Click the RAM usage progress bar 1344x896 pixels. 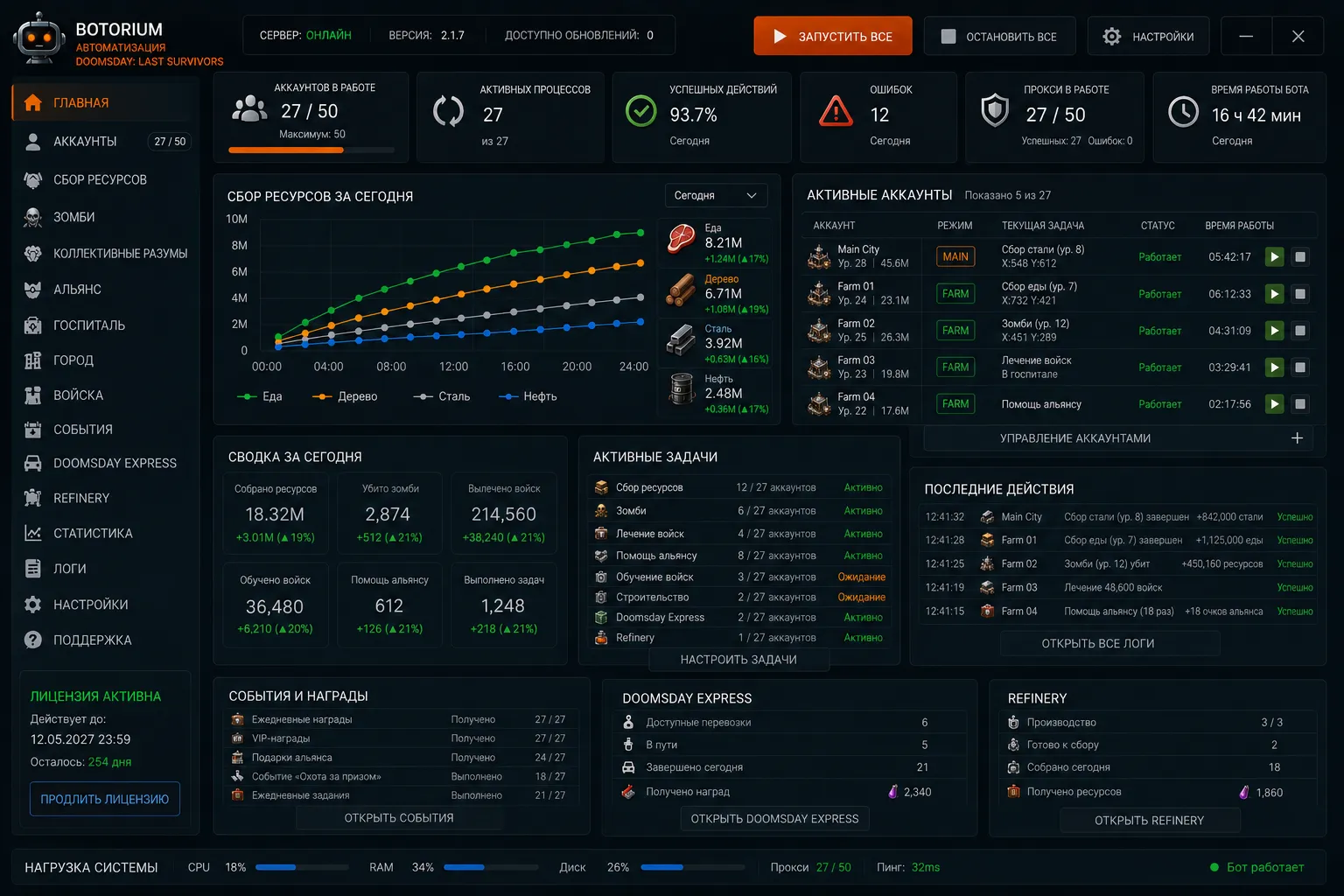click(491, 867)
